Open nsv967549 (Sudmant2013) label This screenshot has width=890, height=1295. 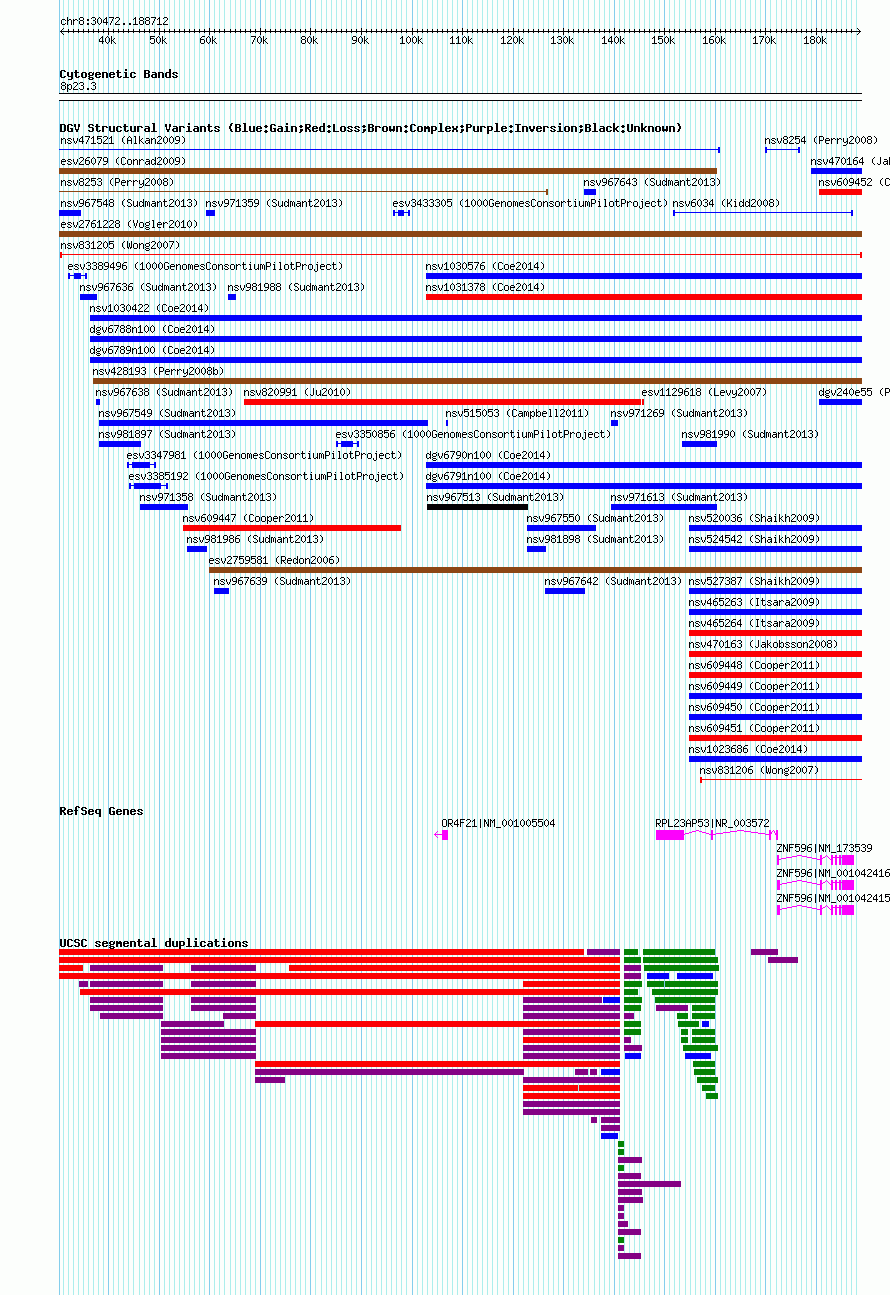pyautogui.click(x=168, y=414)
